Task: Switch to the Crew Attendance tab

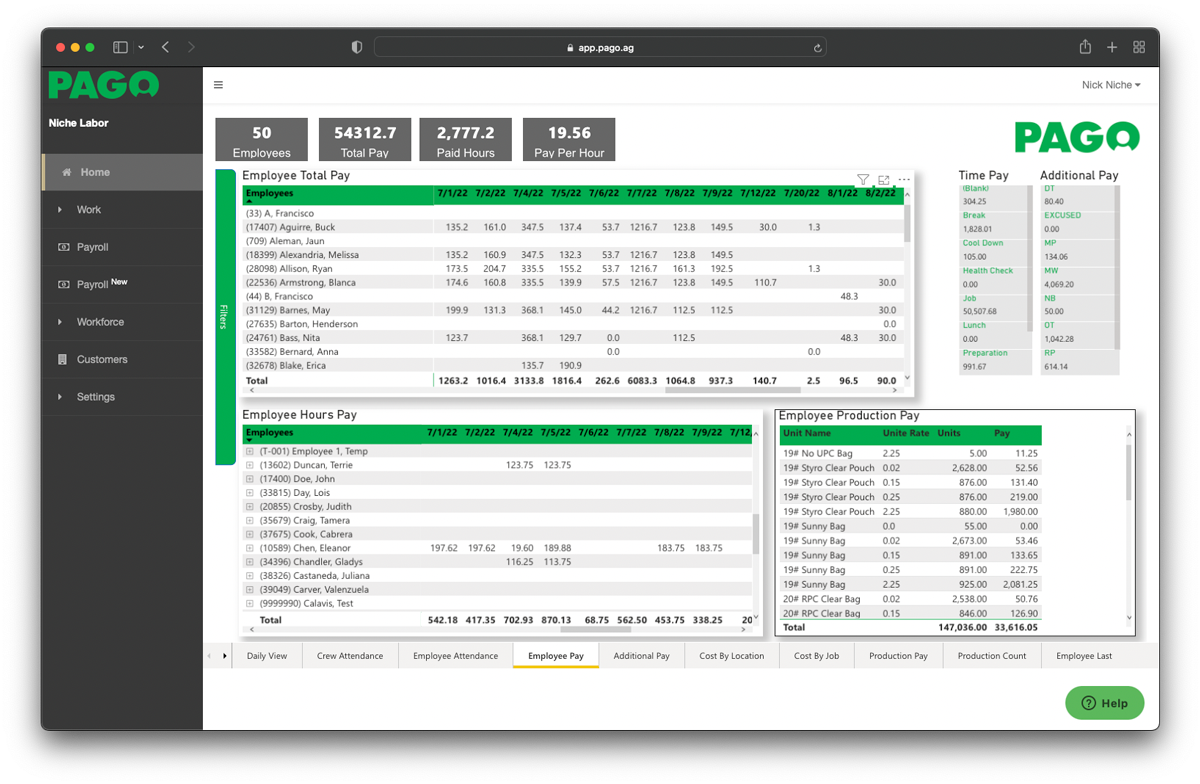Action: coord(350,656)
